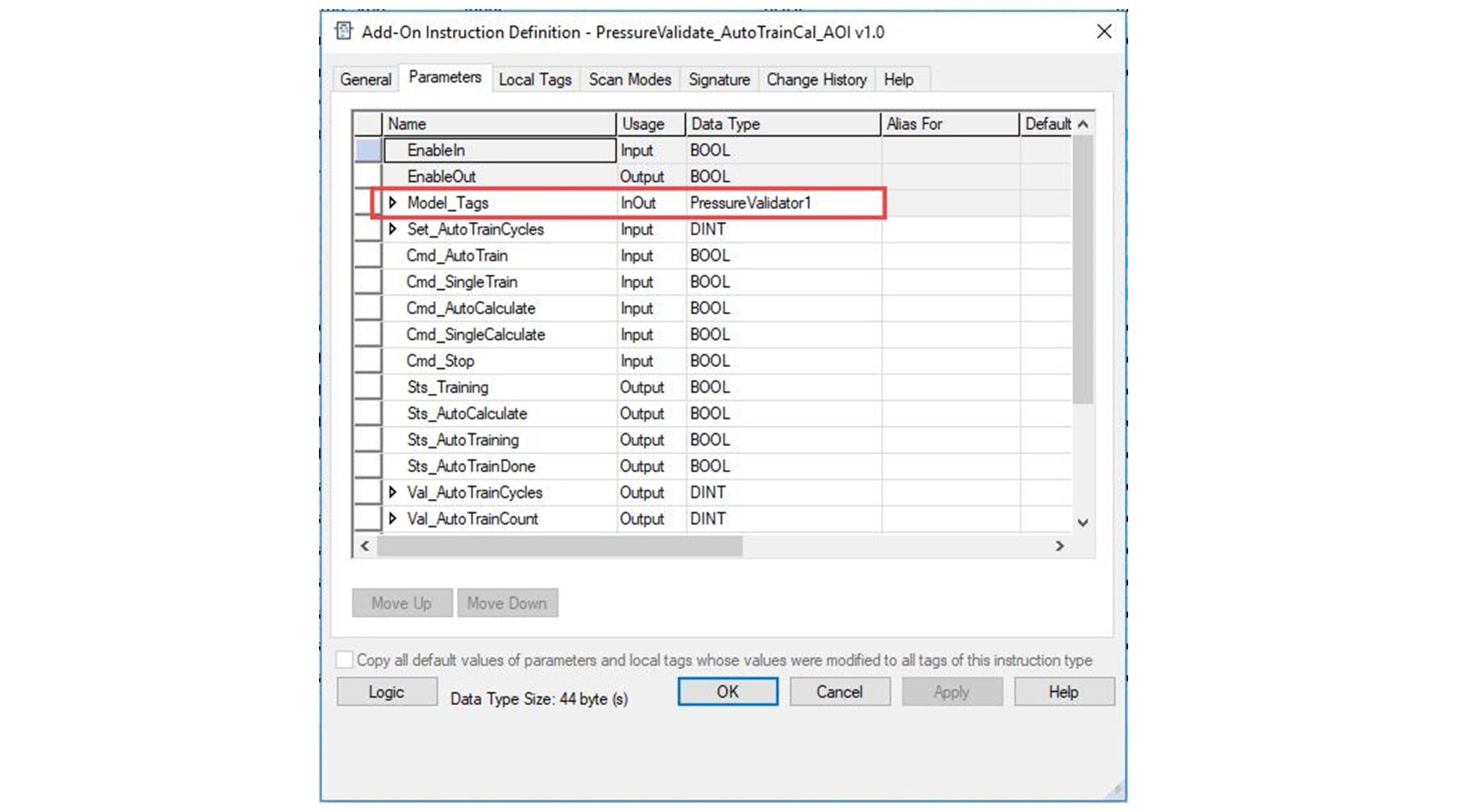This screenshot has height=812, width=1480.
Task: Click the Data Type column header
Action: pyautogui.click(x=783, y=124)
